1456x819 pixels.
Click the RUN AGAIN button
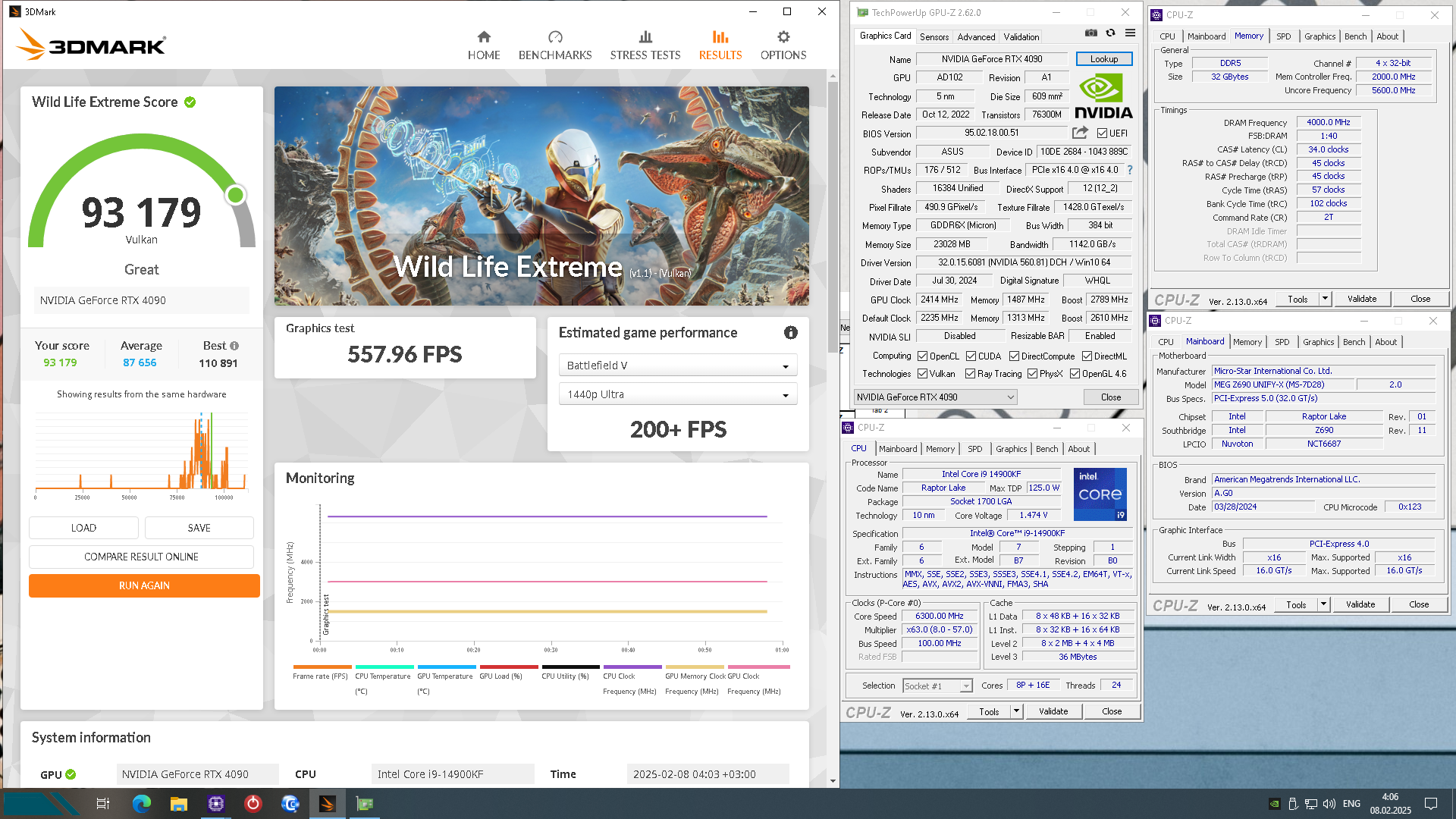tap(144, 585)
